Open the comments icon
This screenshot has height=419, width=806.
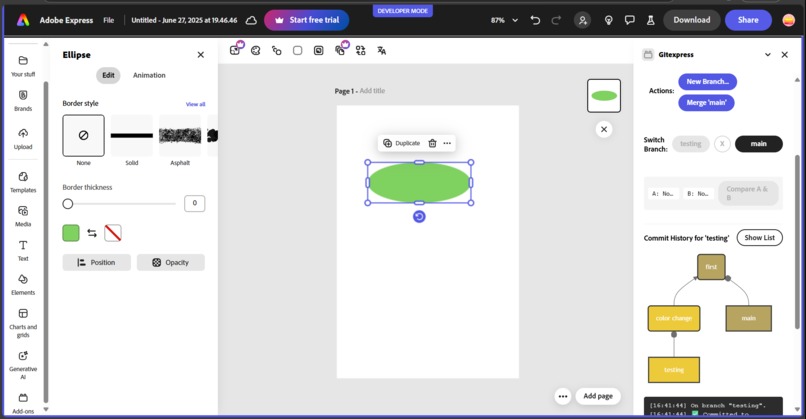click(x=629, y=20)
